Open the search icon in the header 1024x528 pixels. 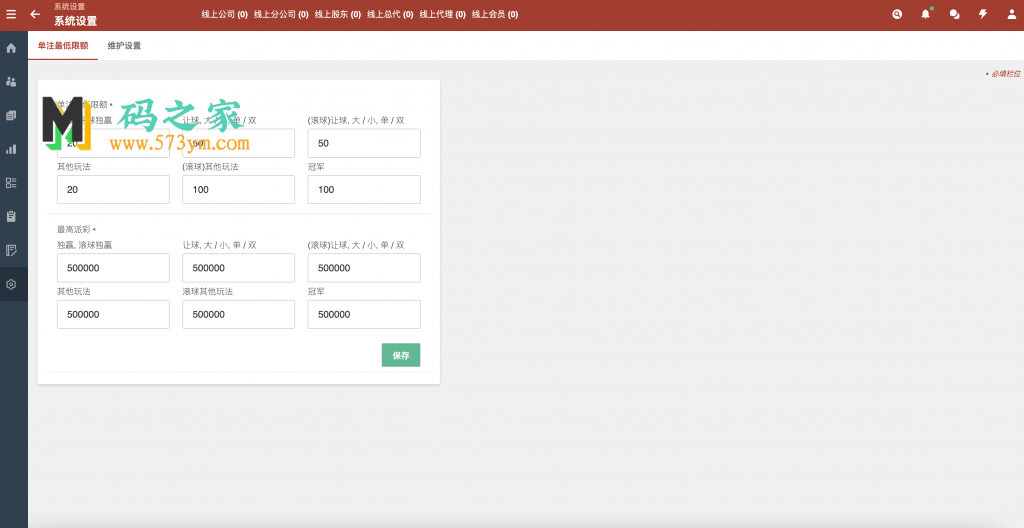pyautogui.click(x=897, y=14)
